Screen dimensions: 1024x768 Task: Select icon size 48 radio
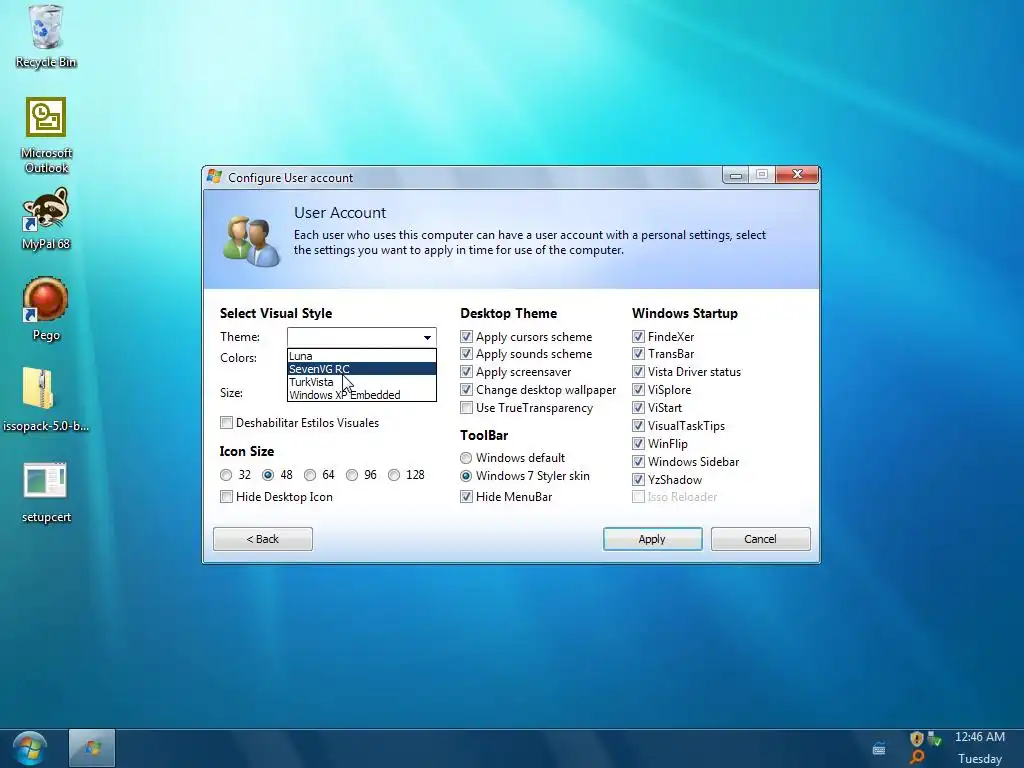[x=268, y=475]
